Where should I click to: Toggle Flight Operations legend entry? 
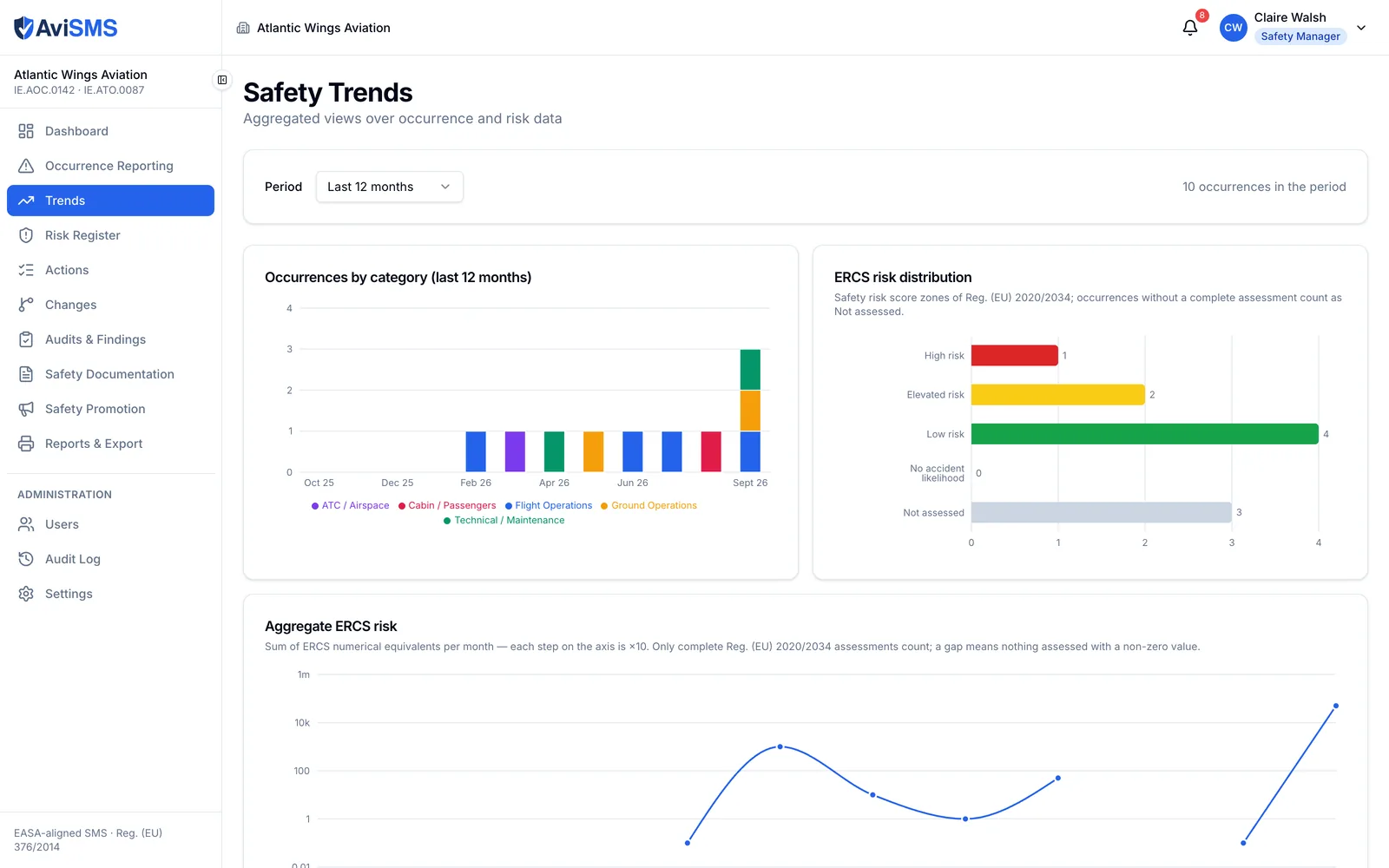pos(549,505)
